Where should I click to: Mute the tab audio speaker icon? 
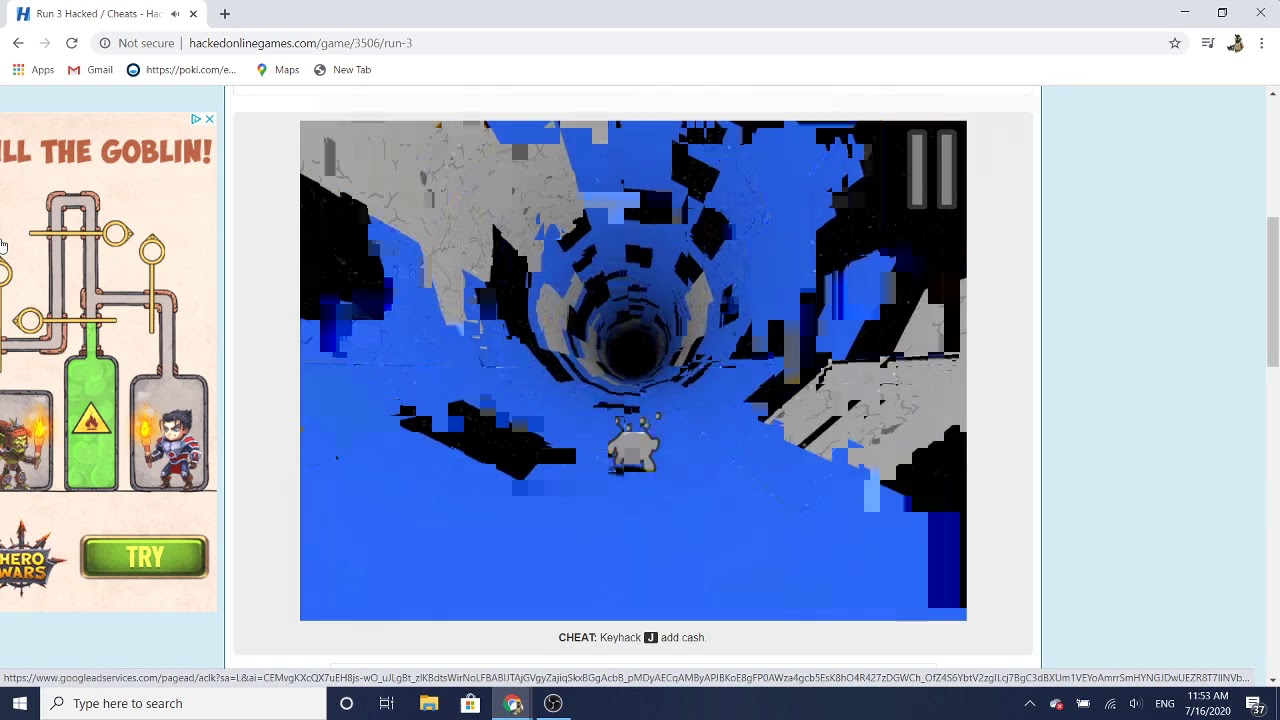tap(175, 14)
